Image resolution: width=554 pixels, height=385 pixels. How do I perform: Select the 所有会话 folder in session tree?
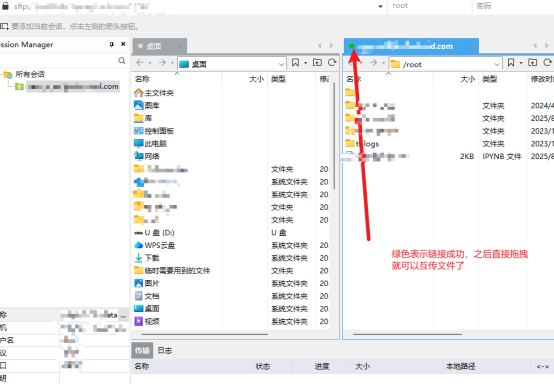(x=24, y=74)
